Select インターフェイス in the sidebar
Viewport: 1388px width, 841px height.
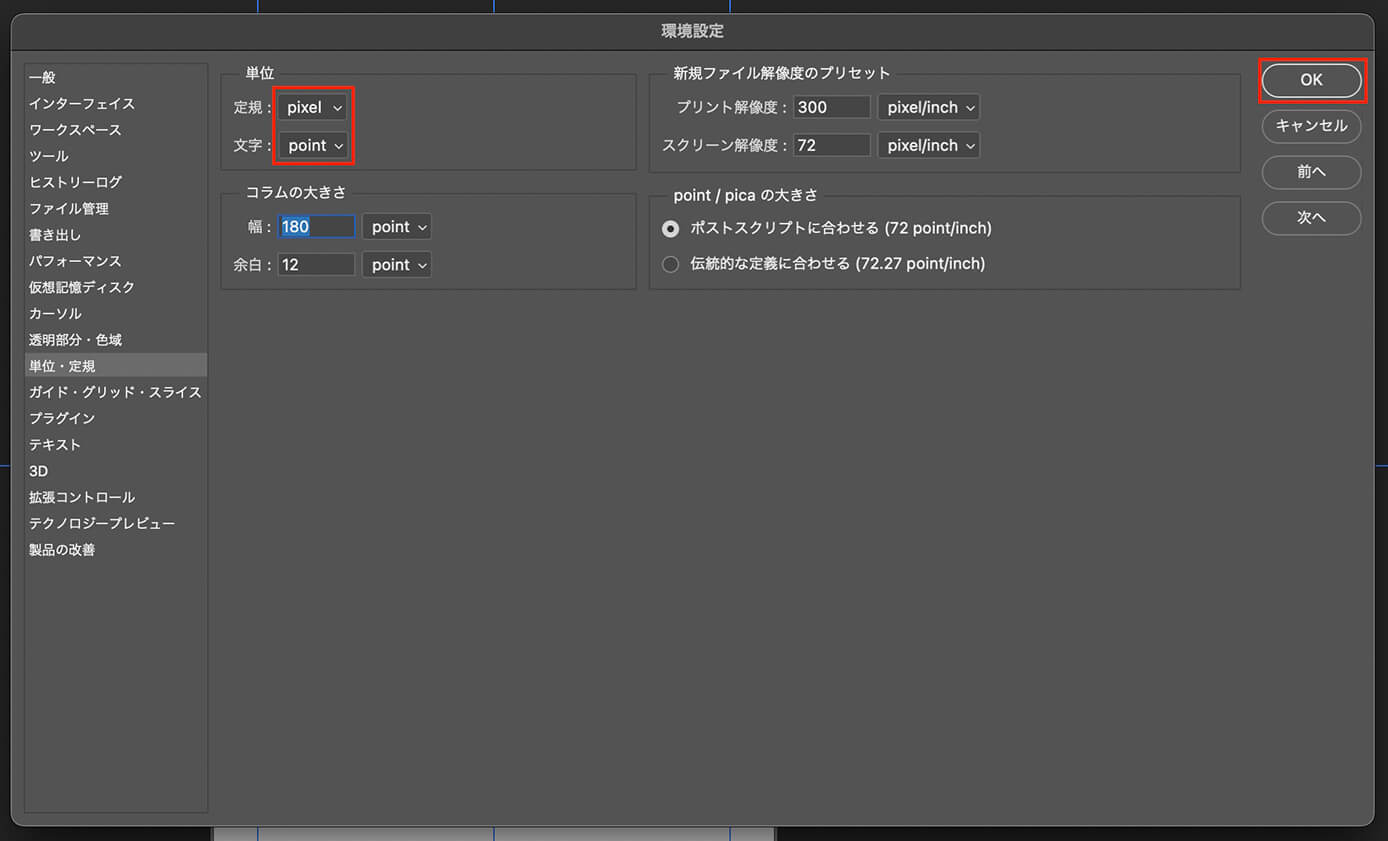[x=116, y=104]
